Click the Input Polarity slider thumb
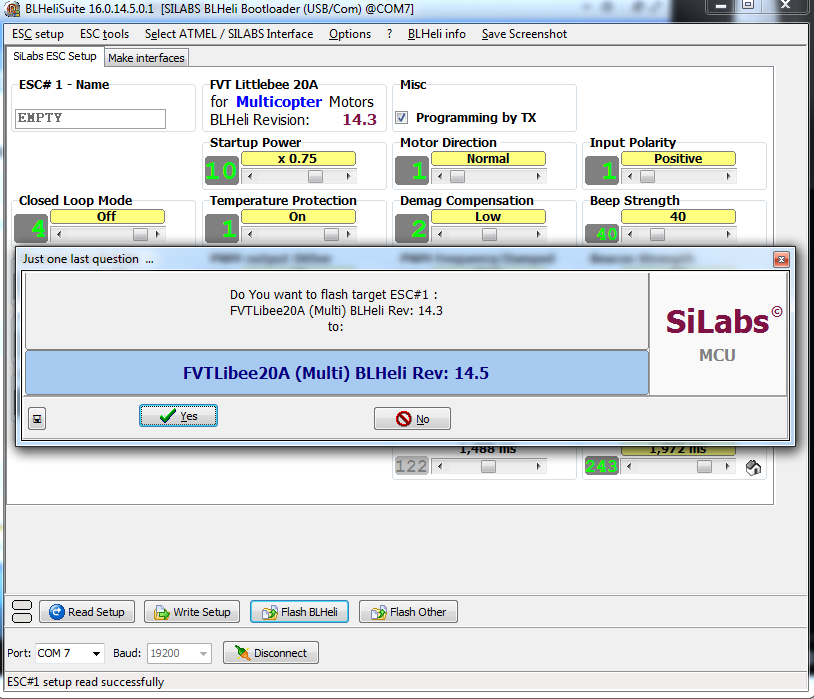This screenshot has height=699, width=814. pyautogui.click(x=647, y=177)
